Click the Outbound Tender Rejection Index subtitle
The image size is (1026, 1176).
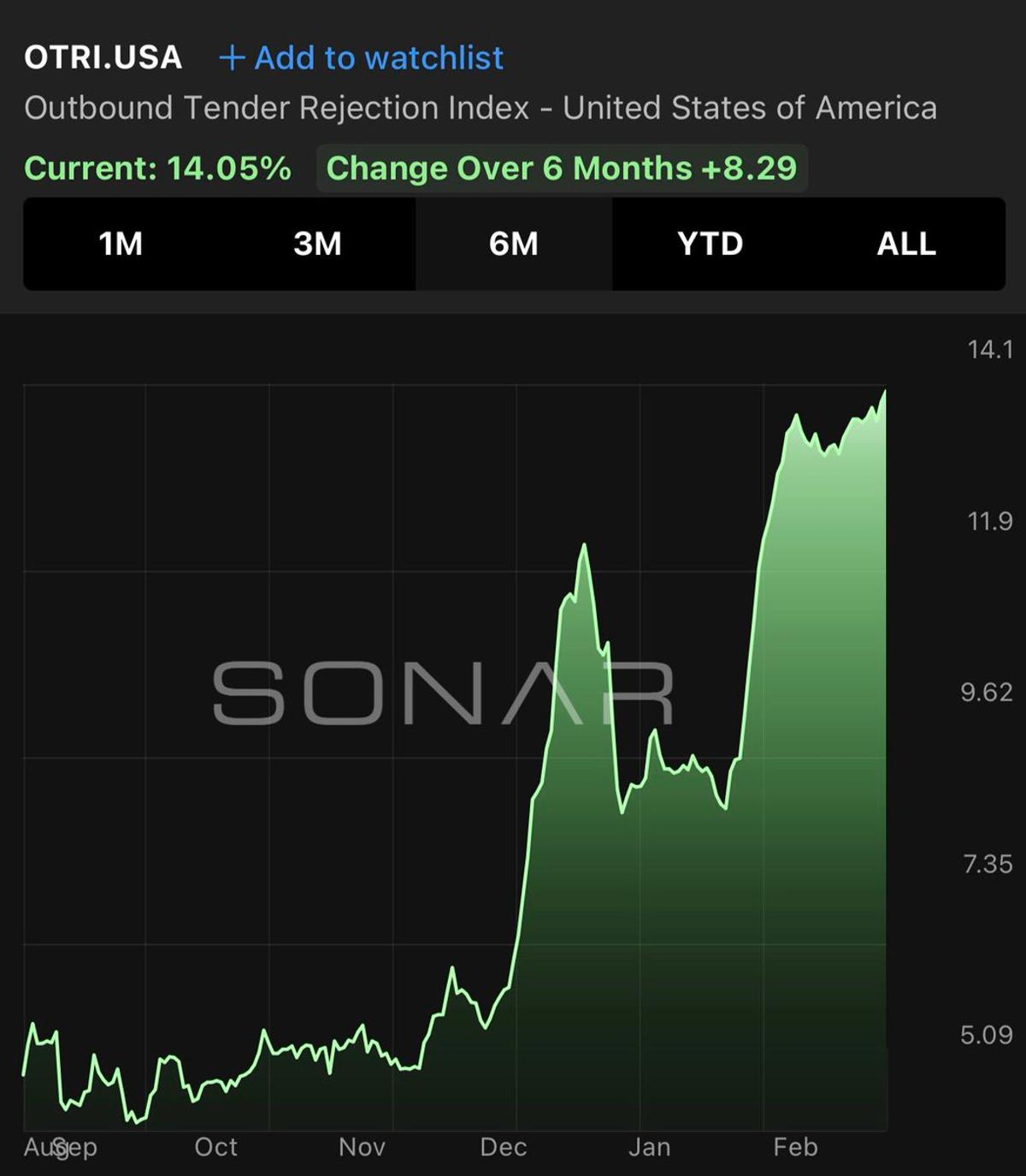tap(481, 109)
